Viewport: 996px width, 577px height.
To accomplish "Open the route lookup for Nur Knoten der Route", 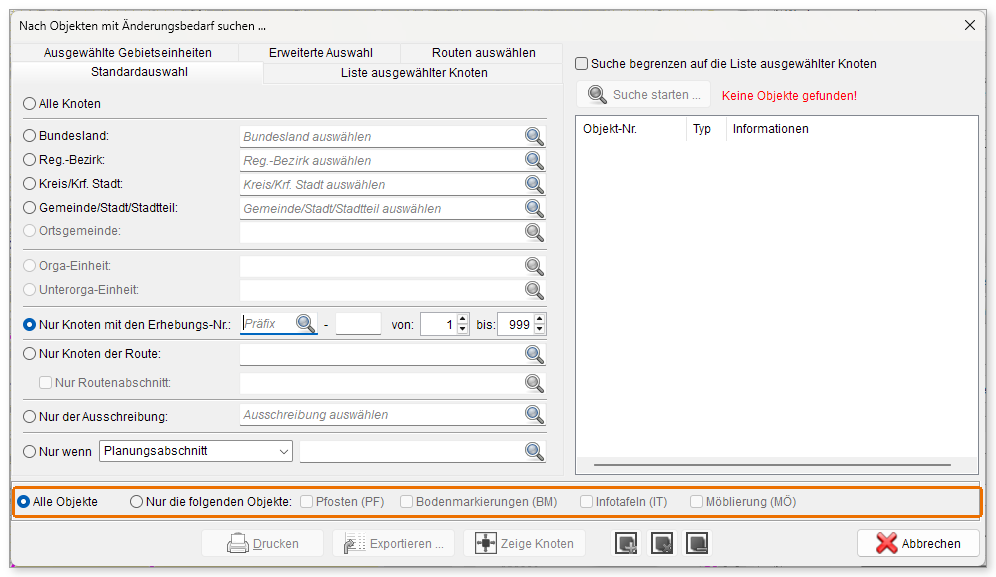I will tap(534, 354).
